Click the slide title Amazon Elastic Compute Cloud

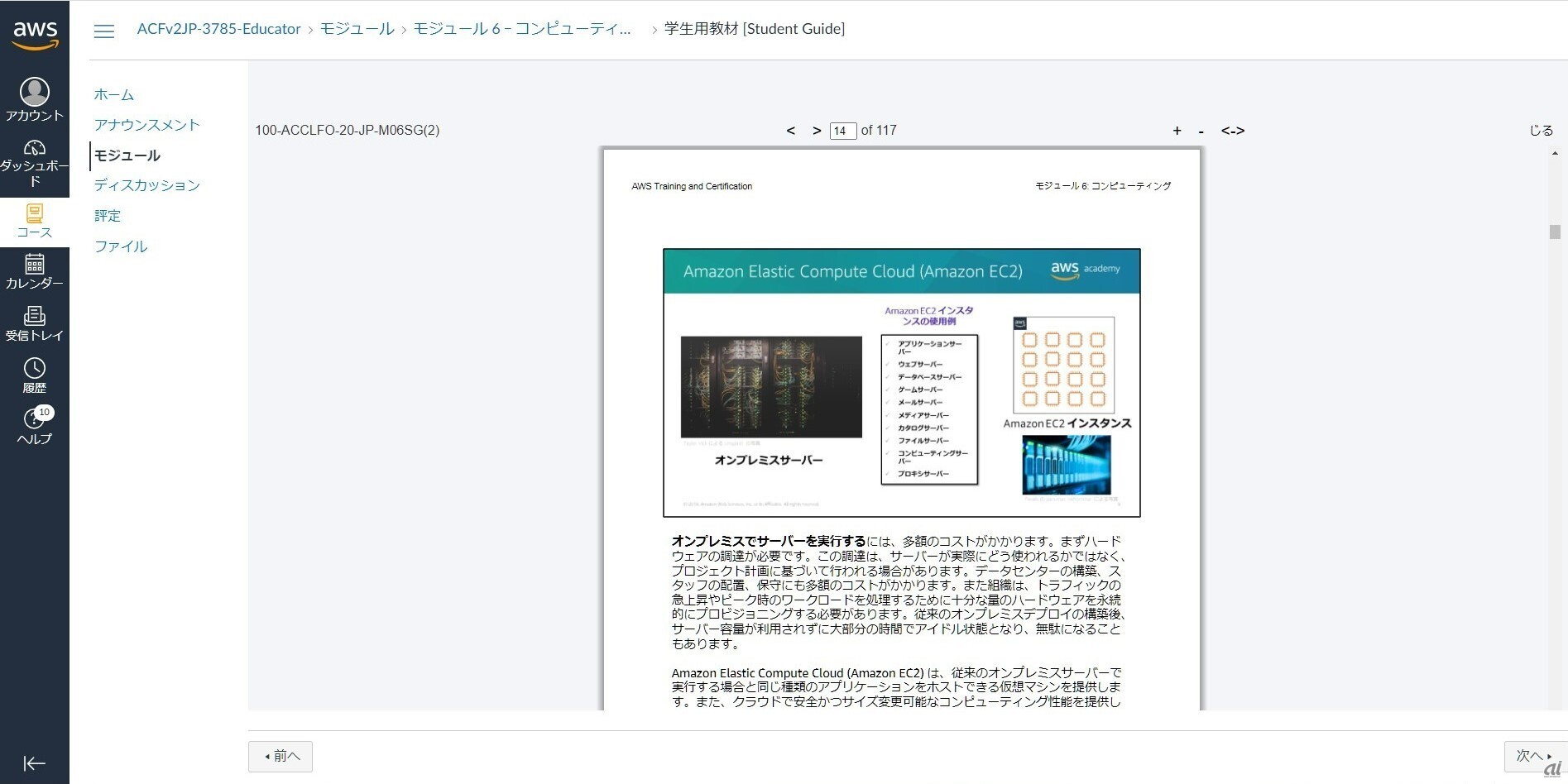[x=853, y=271]
